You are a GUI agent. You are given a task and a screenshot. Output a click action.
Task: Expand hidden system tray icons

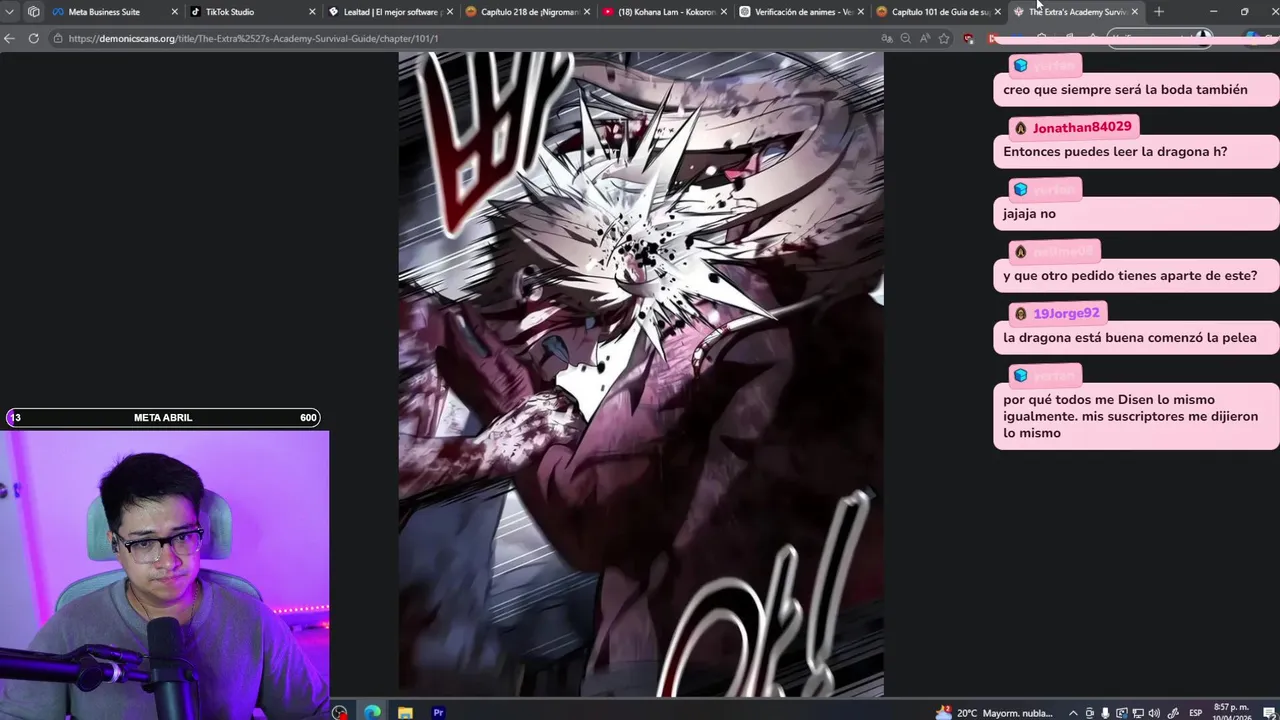tap(1073, 713)
